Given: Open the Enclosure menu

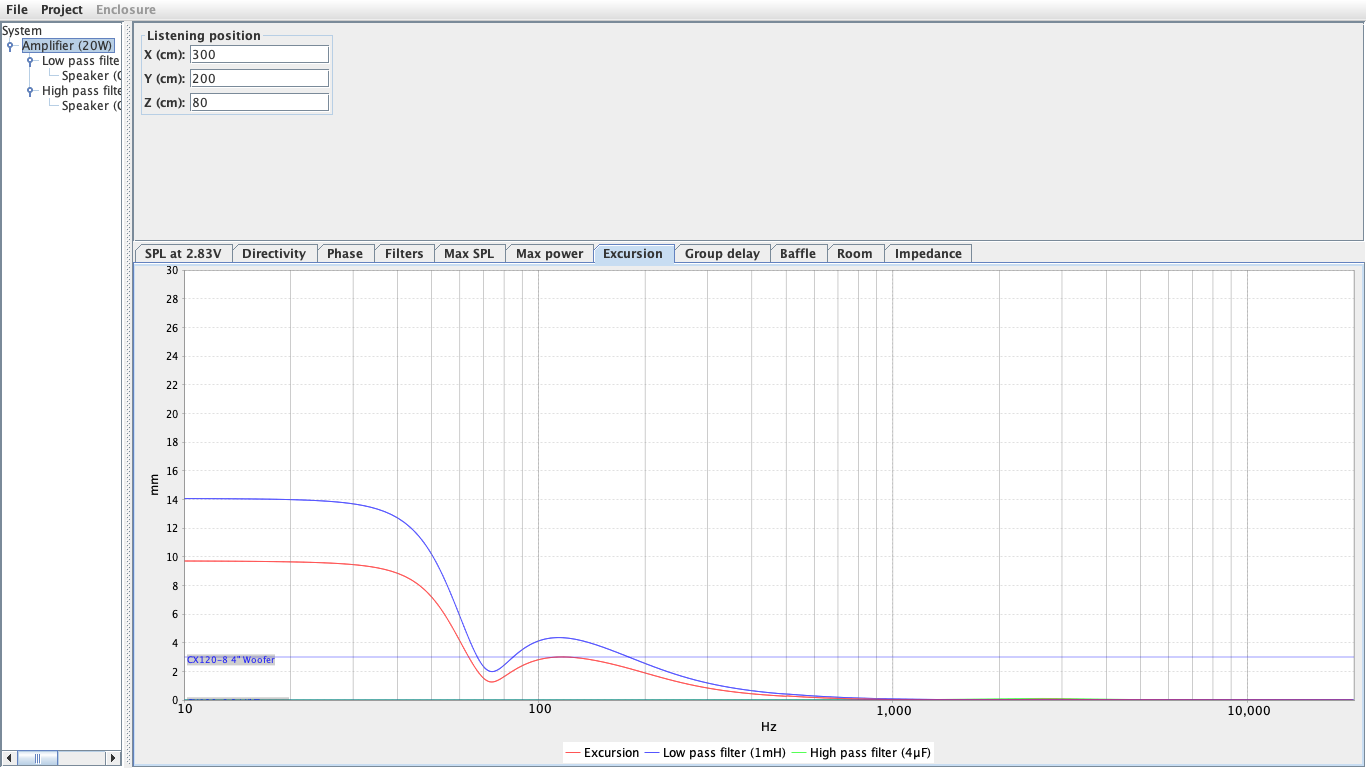Looking at the screenshot, I should tap(126, 9).
